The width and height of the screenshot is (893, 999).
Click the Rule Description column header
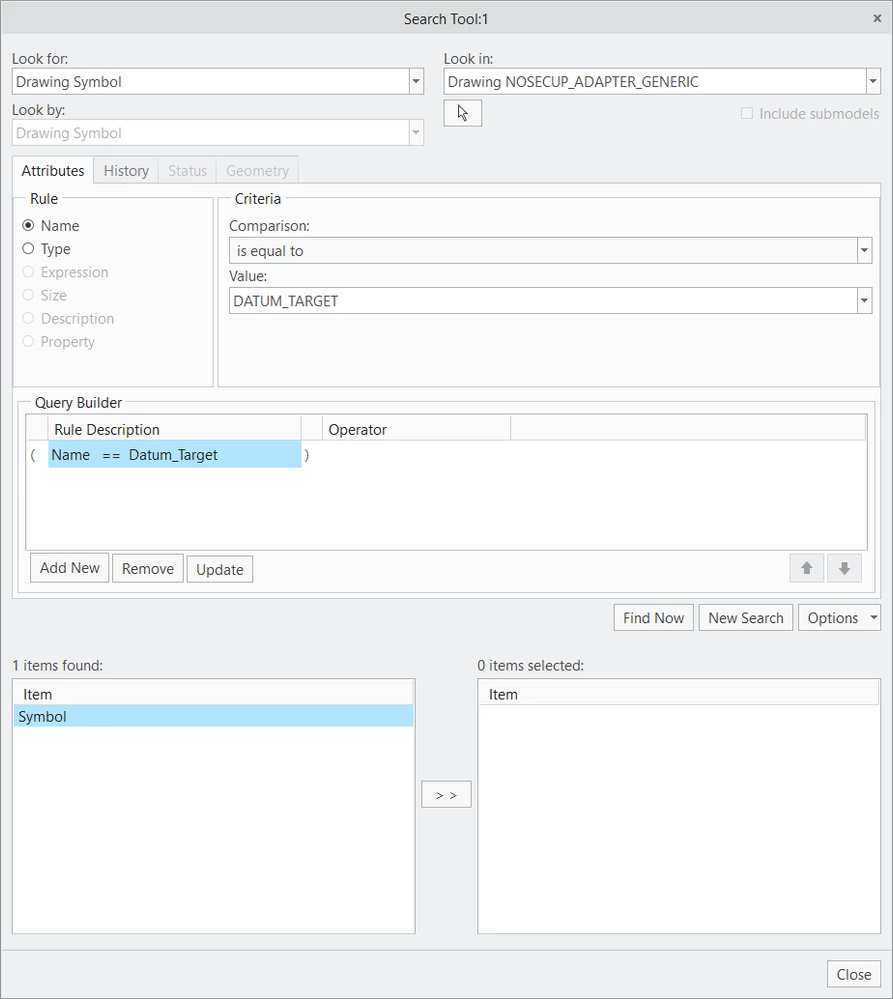pyautogui.click(x=174, y=429)
